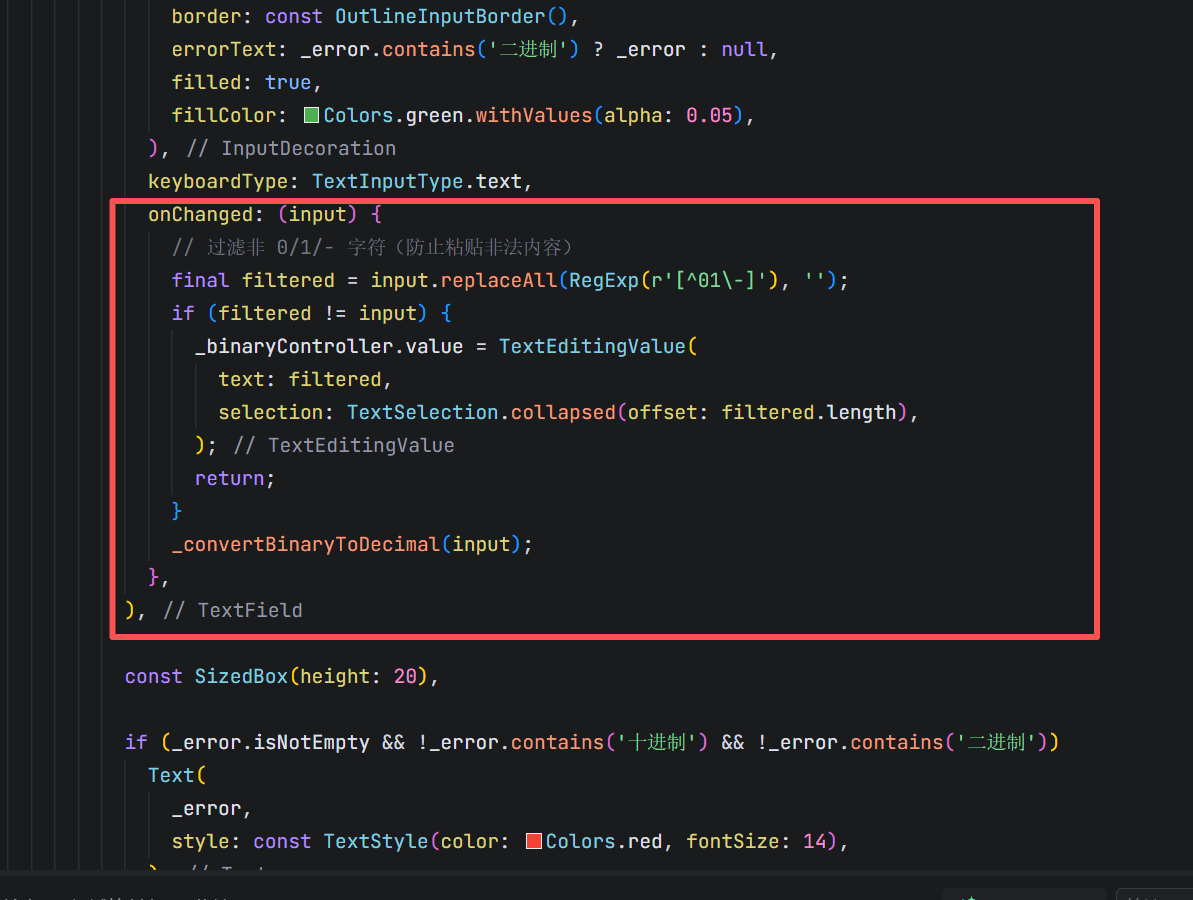Click the errorText property name
Screen dimensions: 1193x900
[224, 49]
